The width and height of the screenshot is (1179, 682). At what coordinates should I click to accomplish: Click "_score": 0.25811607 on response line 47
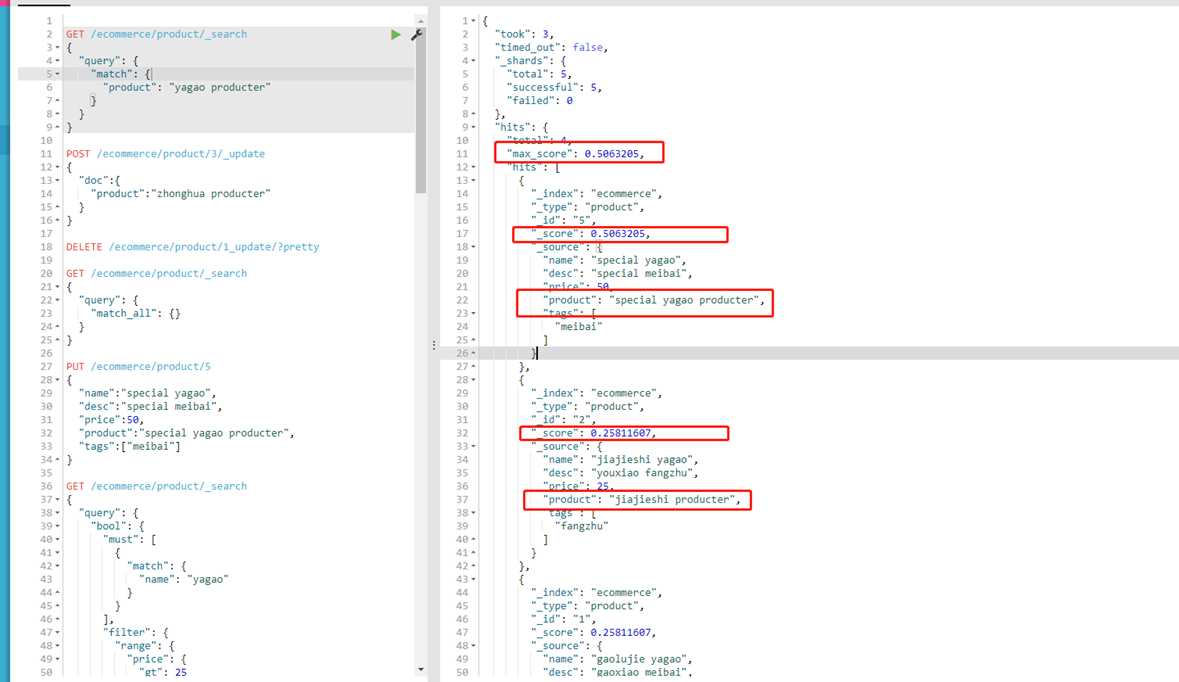click(593, 632)
